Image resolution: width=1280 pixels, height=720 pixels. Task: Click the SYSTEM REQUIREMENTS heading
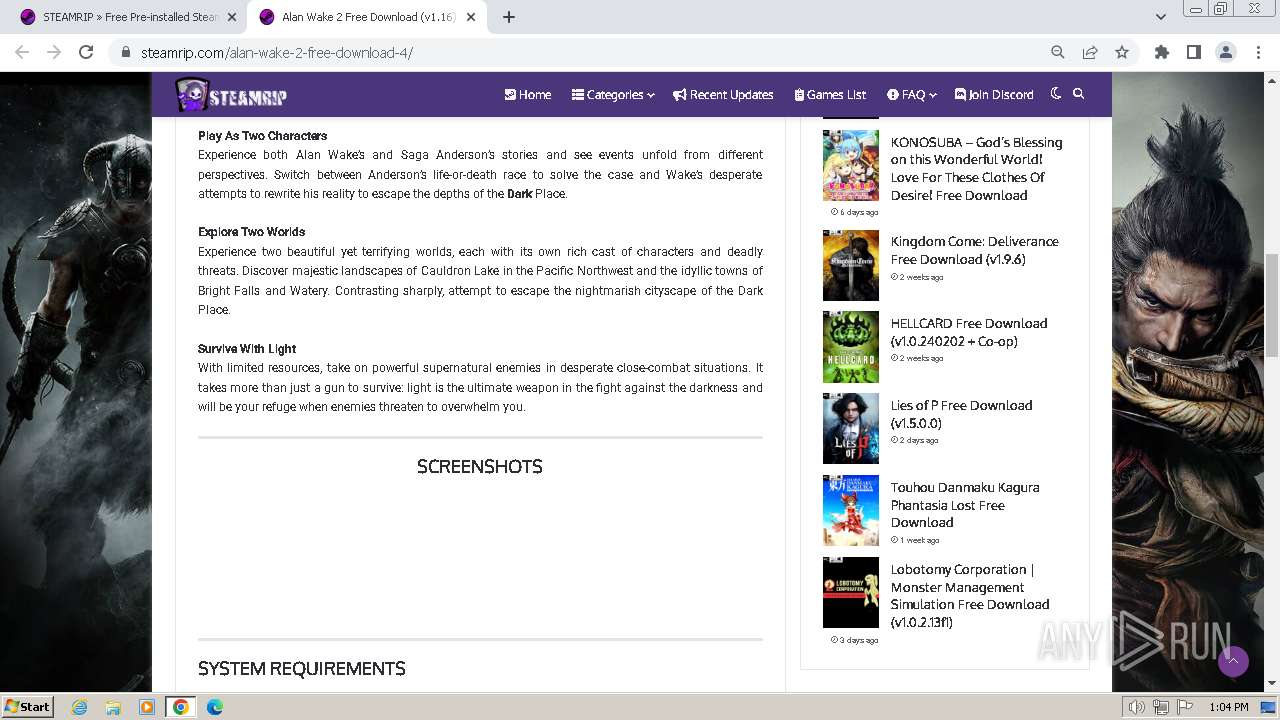[x=302, y=669]
